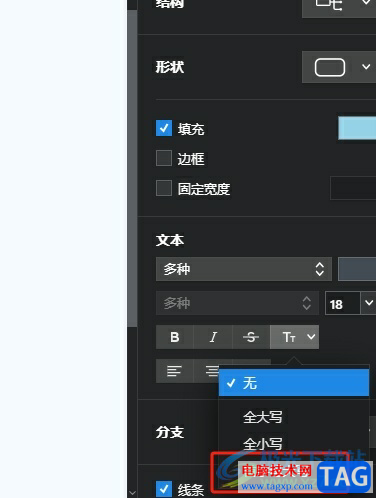This screenshot has width=376, height=498.
Task: Select 全小写 (all lowercase) option
Action: tap(294, 443)
